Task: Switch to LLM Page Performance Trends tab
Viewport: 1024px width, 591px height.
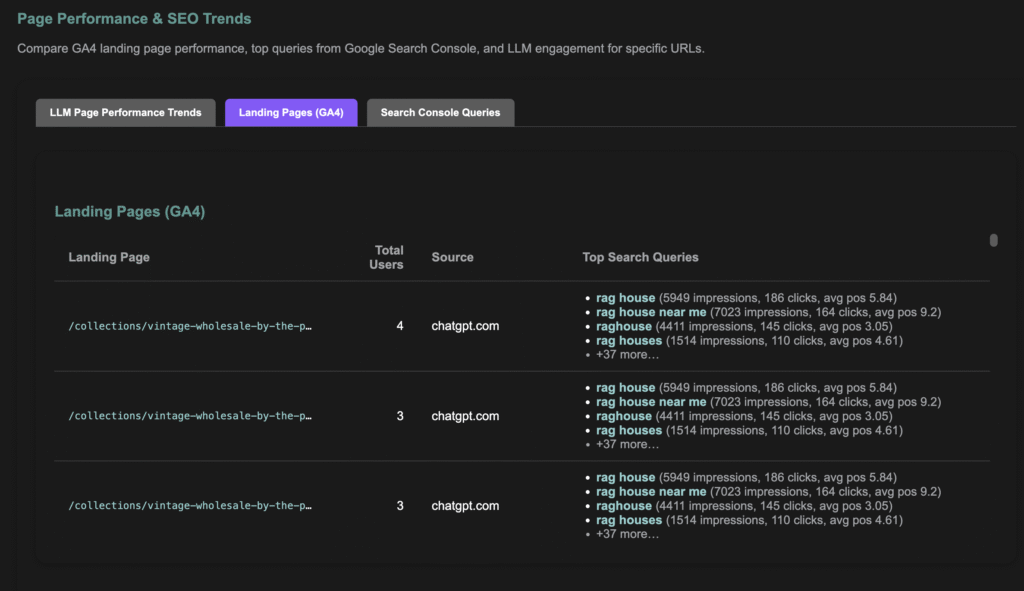Action: 125,113
